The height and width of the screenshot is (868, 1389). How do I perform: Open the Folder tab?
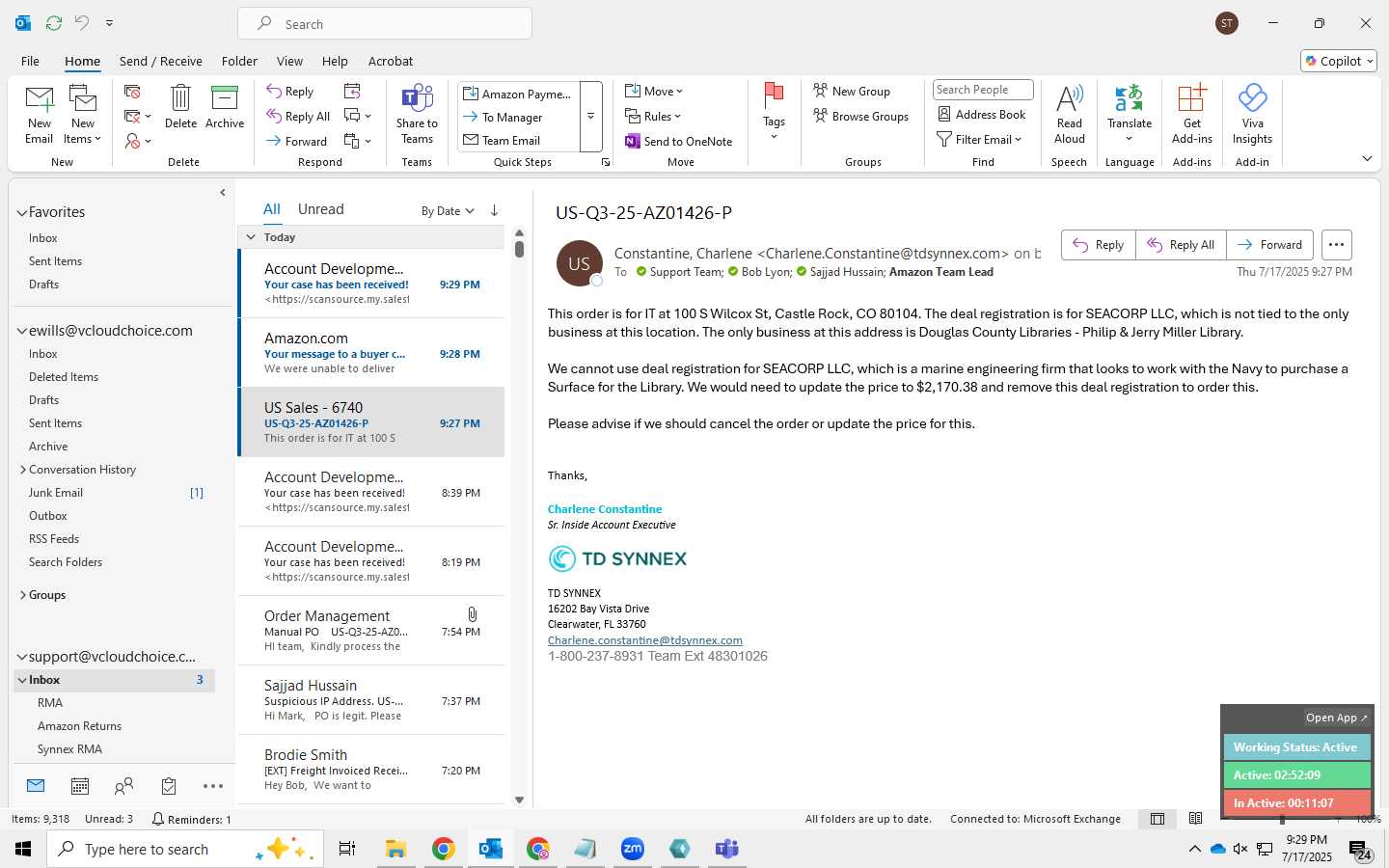point(239,61)
